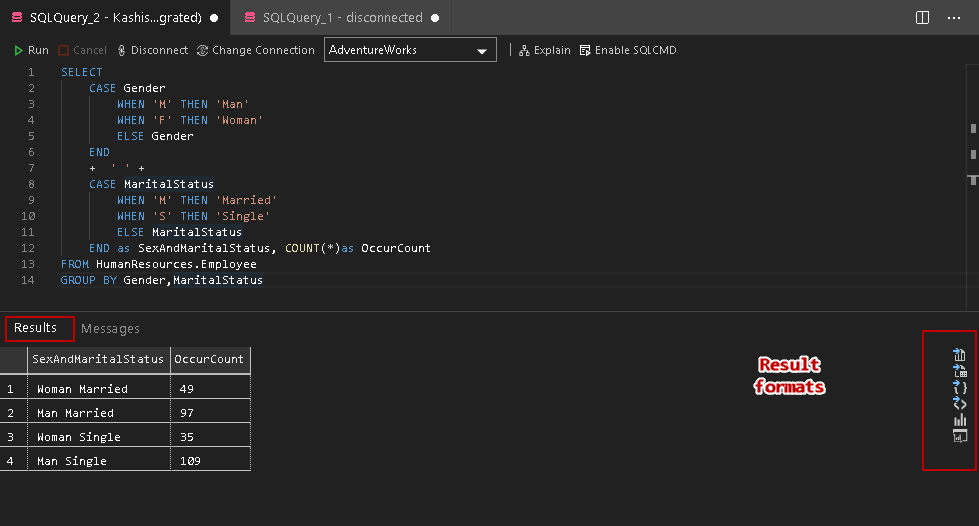Click Change Connection in toolbar

256,50
